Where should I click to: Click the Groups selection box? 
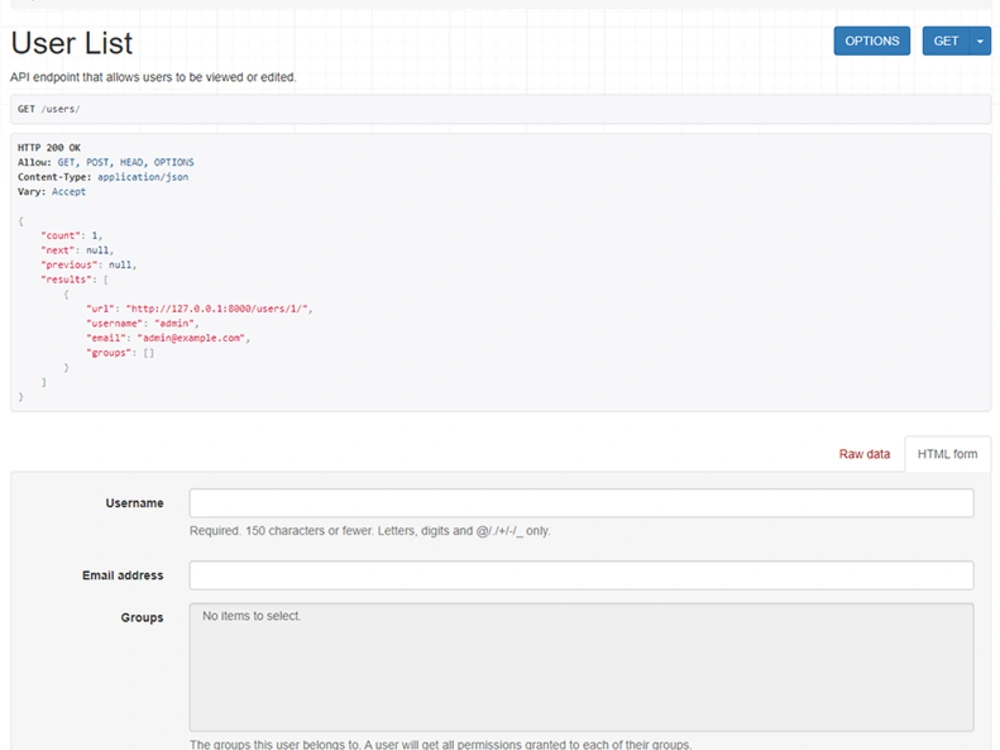pos(583,655)
